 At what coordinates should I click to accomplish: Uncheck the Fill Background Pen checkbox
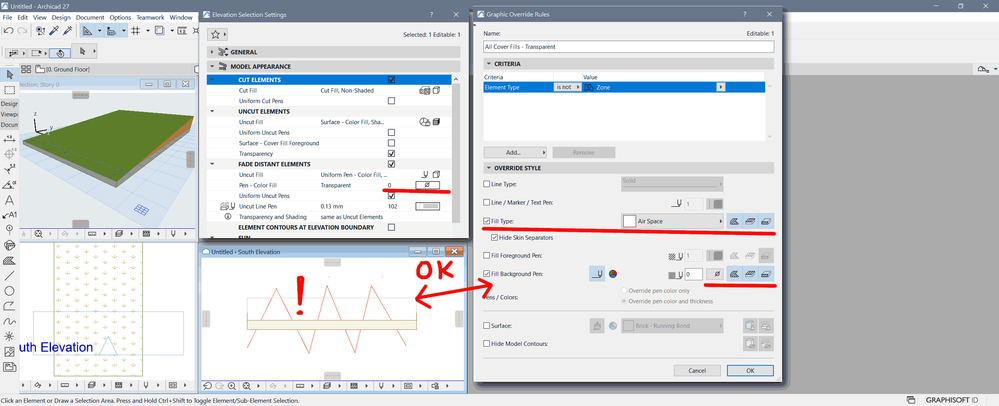point(487,274)
